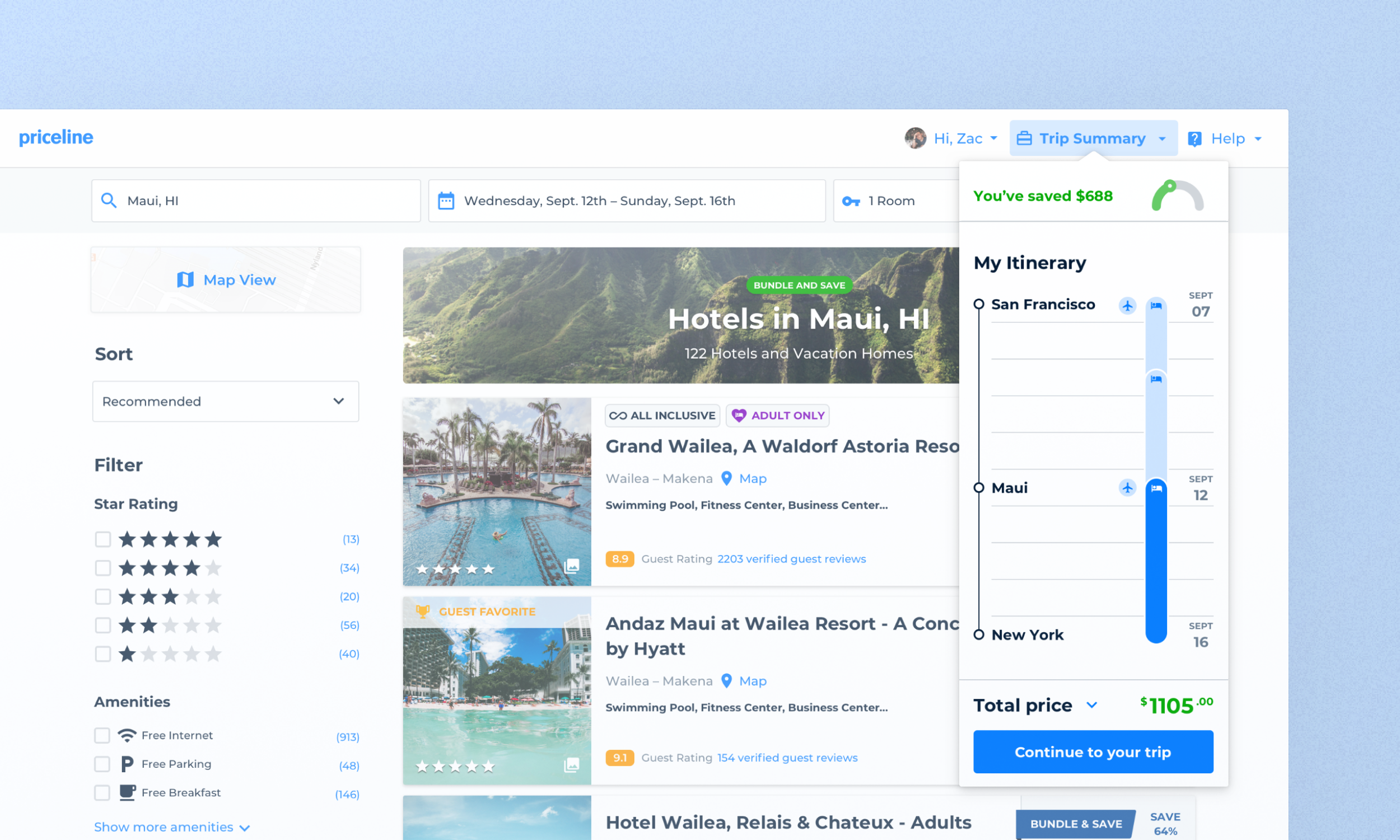Tick the Free Breakfast checkbox
The width and height of the screenshot is (1400, 840).
click(102, 792)
